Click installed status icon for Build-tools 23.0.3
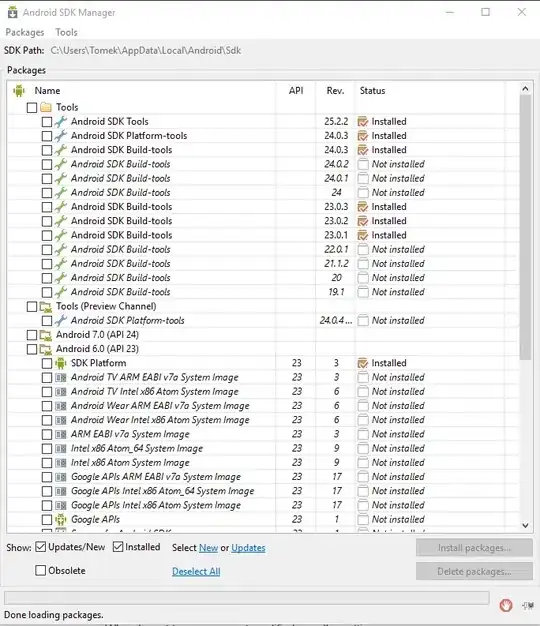This screenshot has width=540, height=626. 363,207
